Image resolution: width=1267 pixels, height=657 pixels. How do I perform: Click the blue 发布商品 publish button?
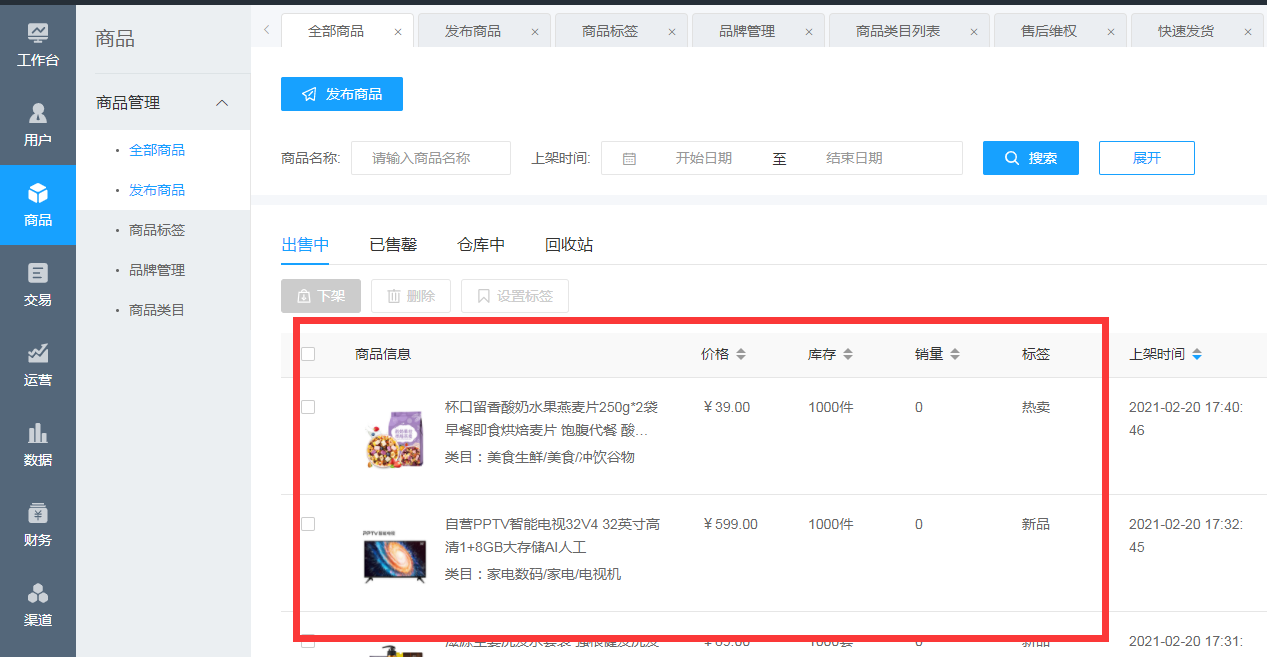(x=341, y=94)
